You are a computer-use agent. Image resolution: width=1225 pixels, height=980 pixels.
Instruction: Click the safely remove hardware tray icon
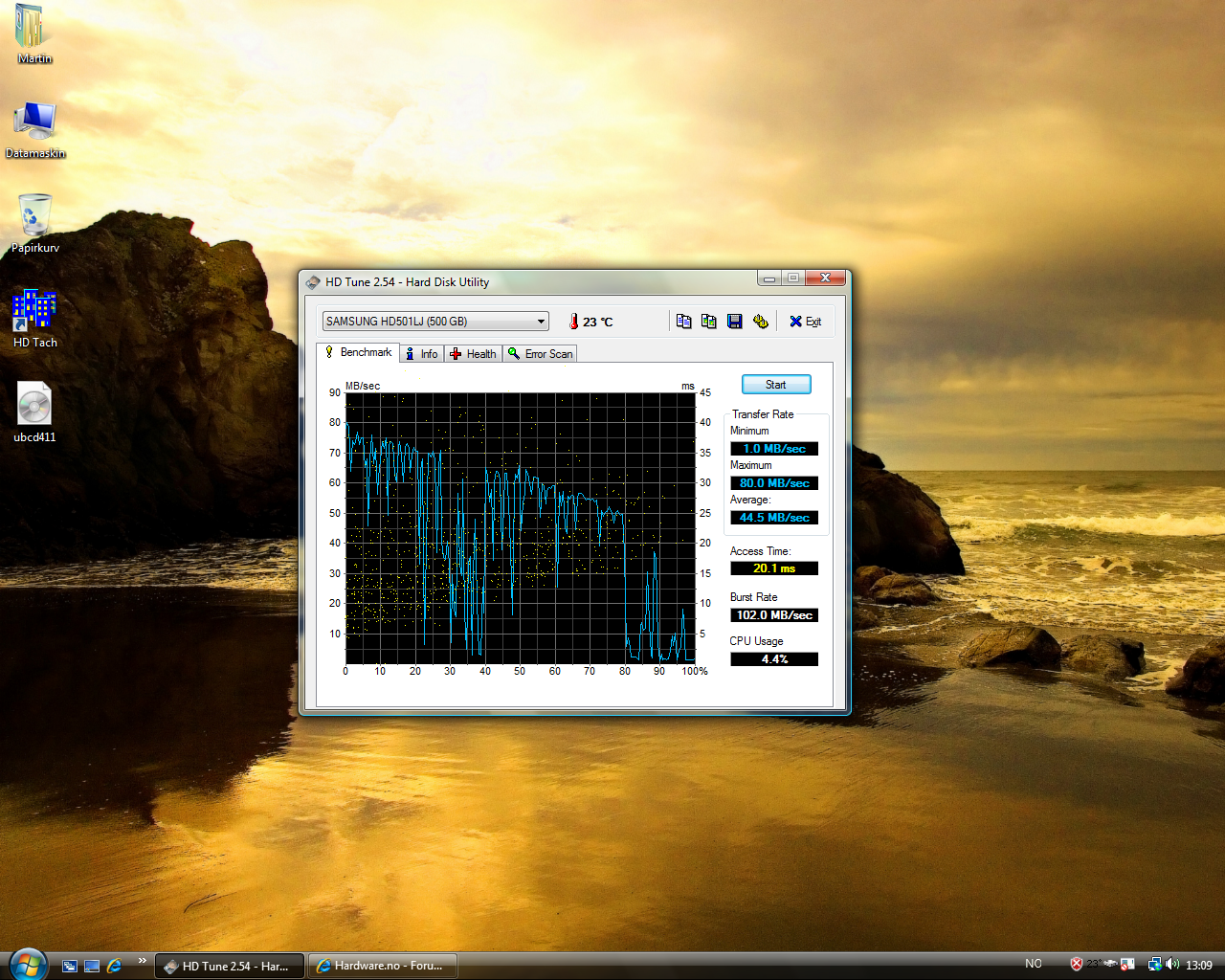[1110, 964]
